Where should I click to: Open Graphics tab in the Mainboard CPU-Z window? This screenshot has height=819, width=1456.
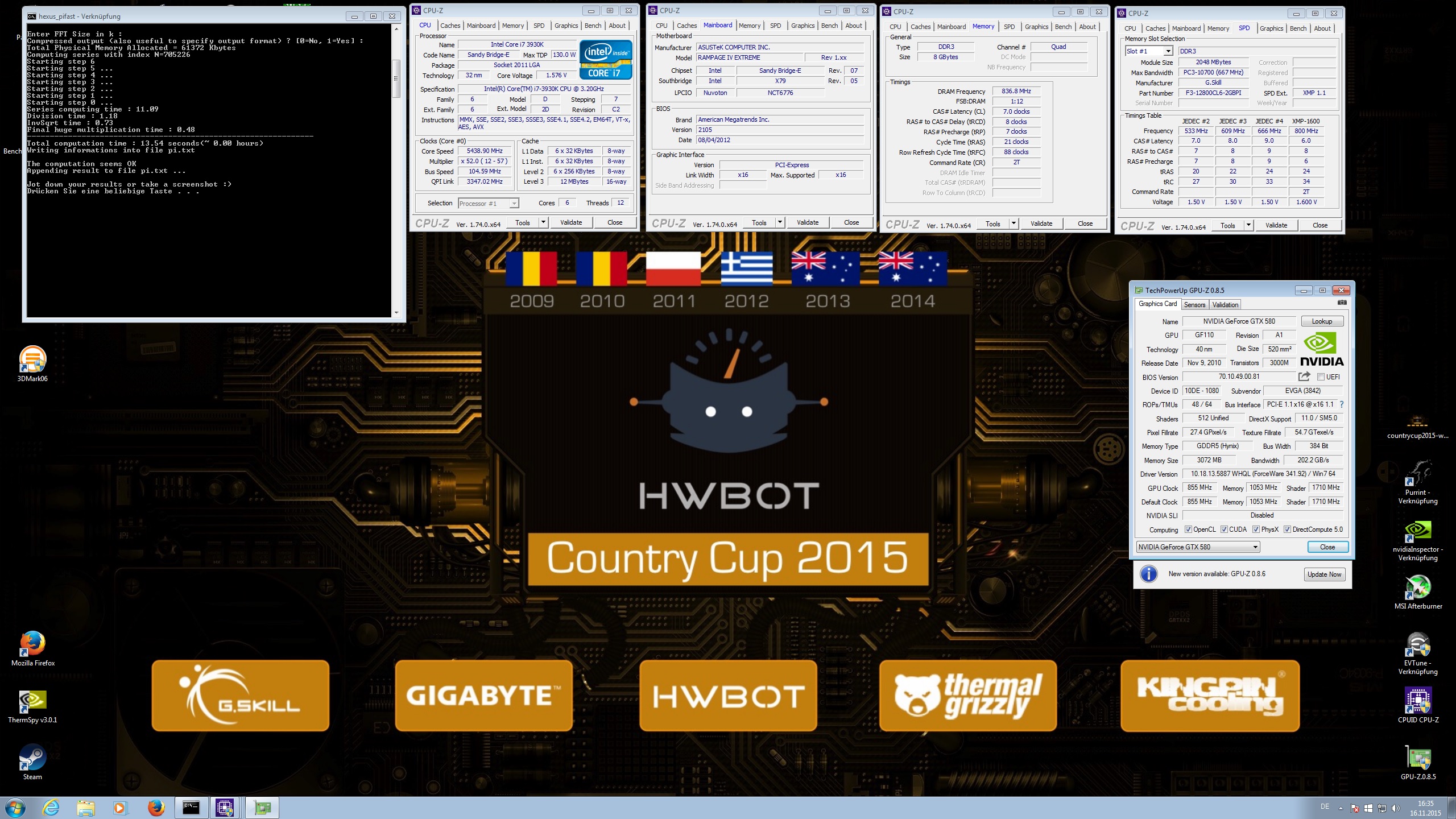click(803, 26)
